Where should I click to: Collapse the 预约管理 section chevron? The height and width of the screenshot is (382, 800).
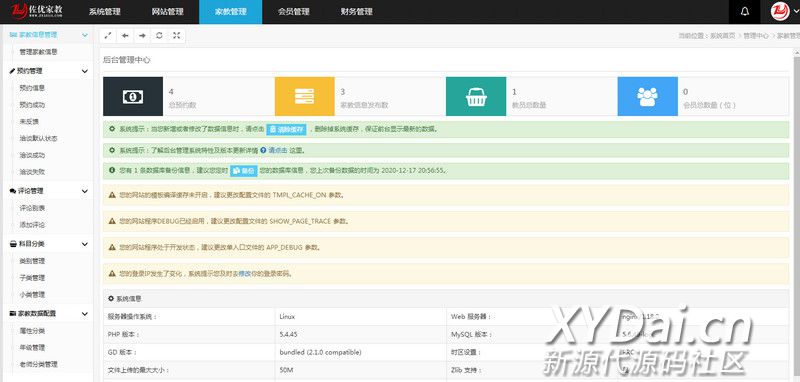85,71
